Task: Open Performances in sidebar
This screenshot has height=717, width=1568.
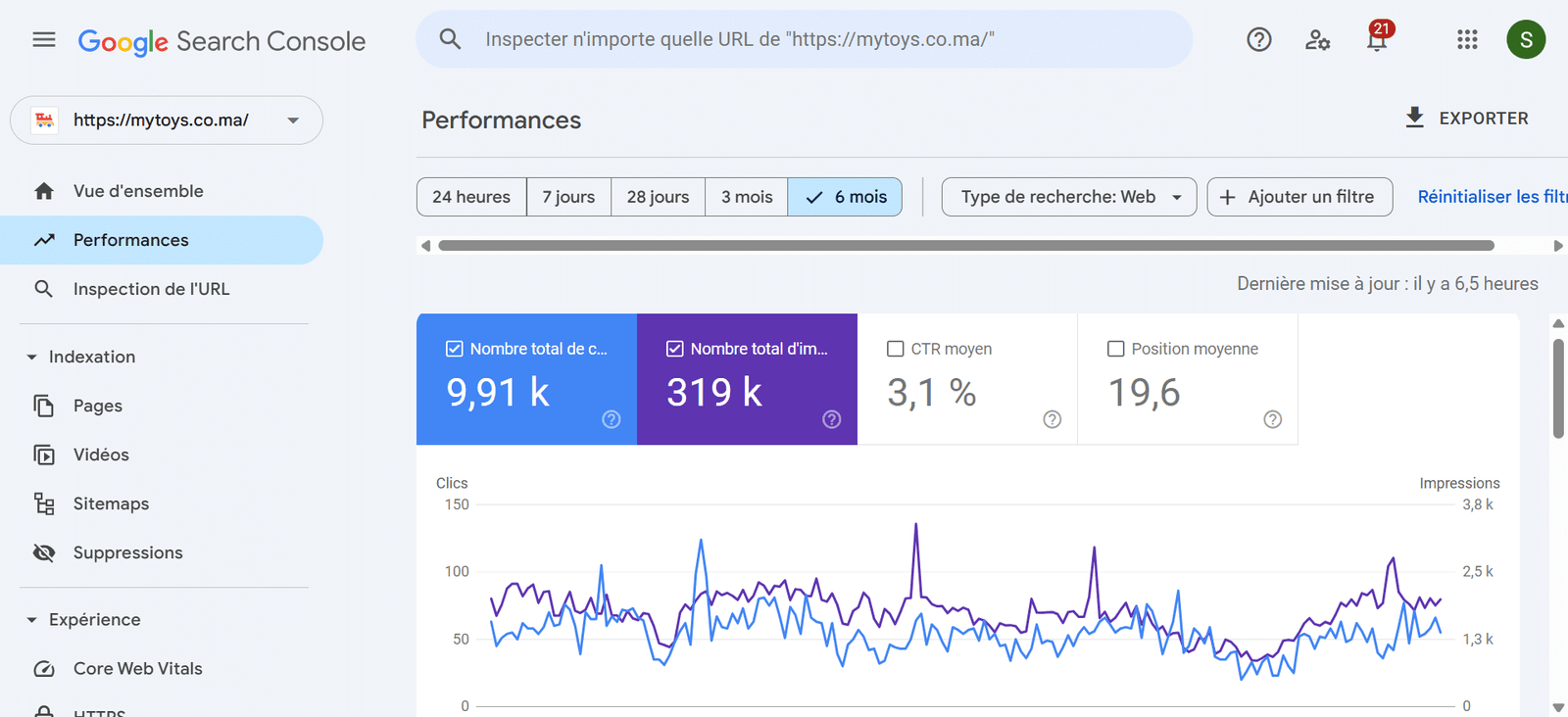Action: point(162,240)
